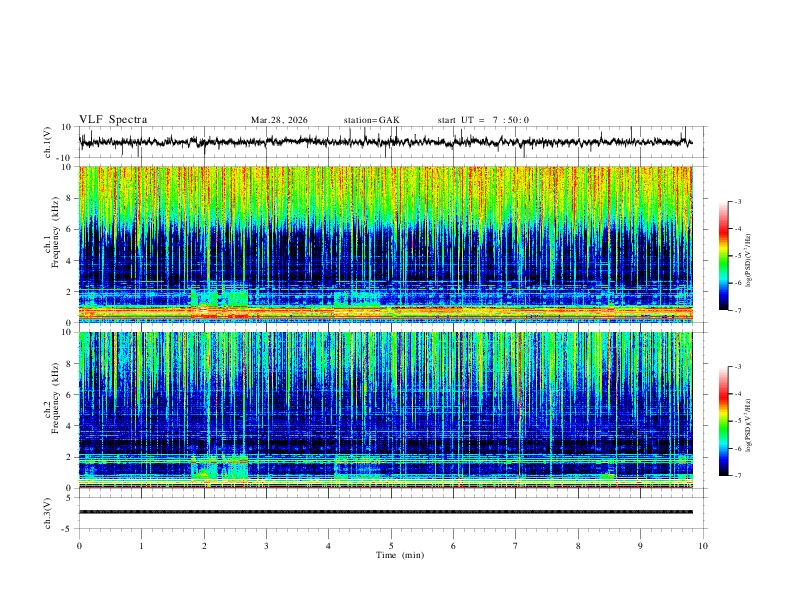Image resolution: width=792 pixels, height=612 pixels.
Task: Click the time axis tick label '3'
Action: (266, 546)
